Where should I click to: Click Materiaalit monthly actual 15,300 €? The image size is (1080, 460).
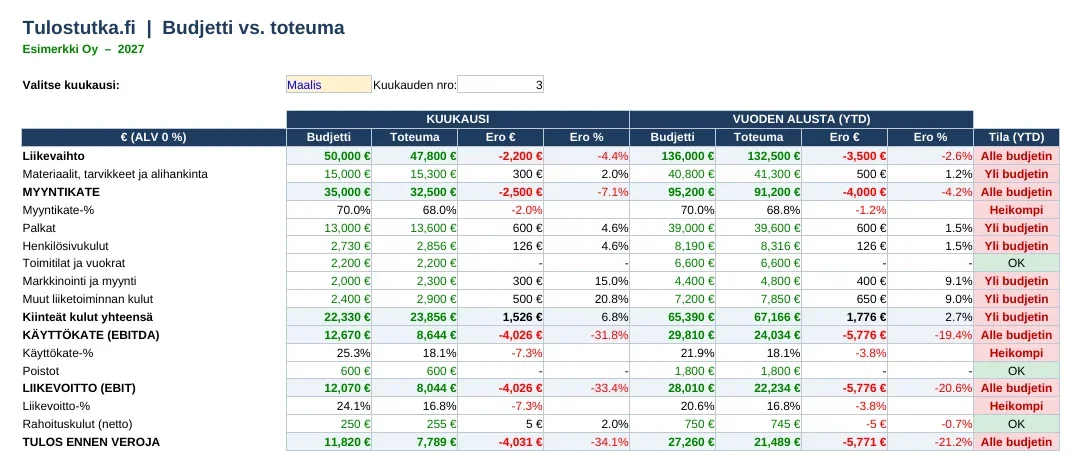click(415, 174)
